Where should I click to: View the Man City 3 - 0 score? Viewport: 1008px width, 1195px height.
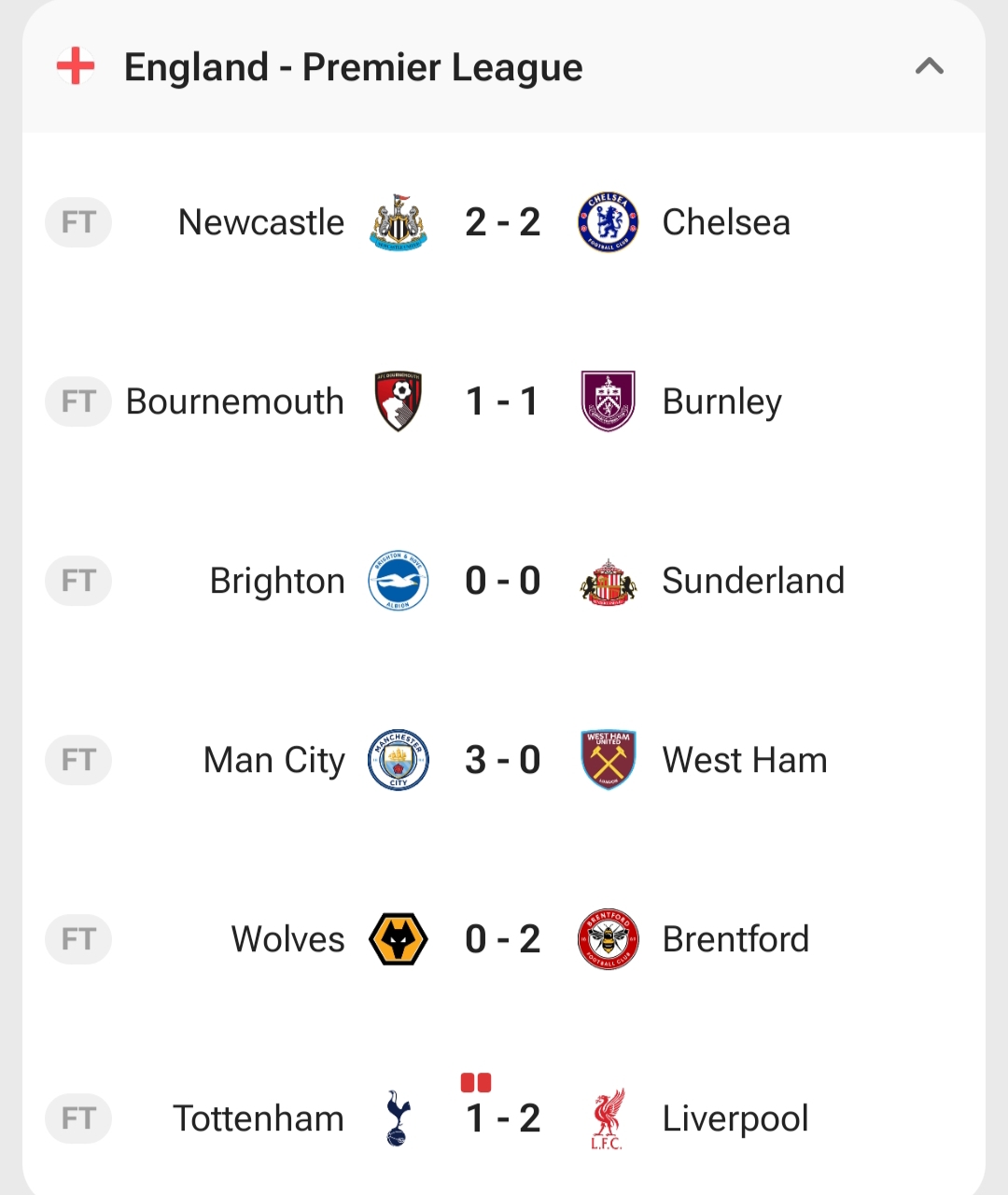pyautogui.click(x=502, y=760)
